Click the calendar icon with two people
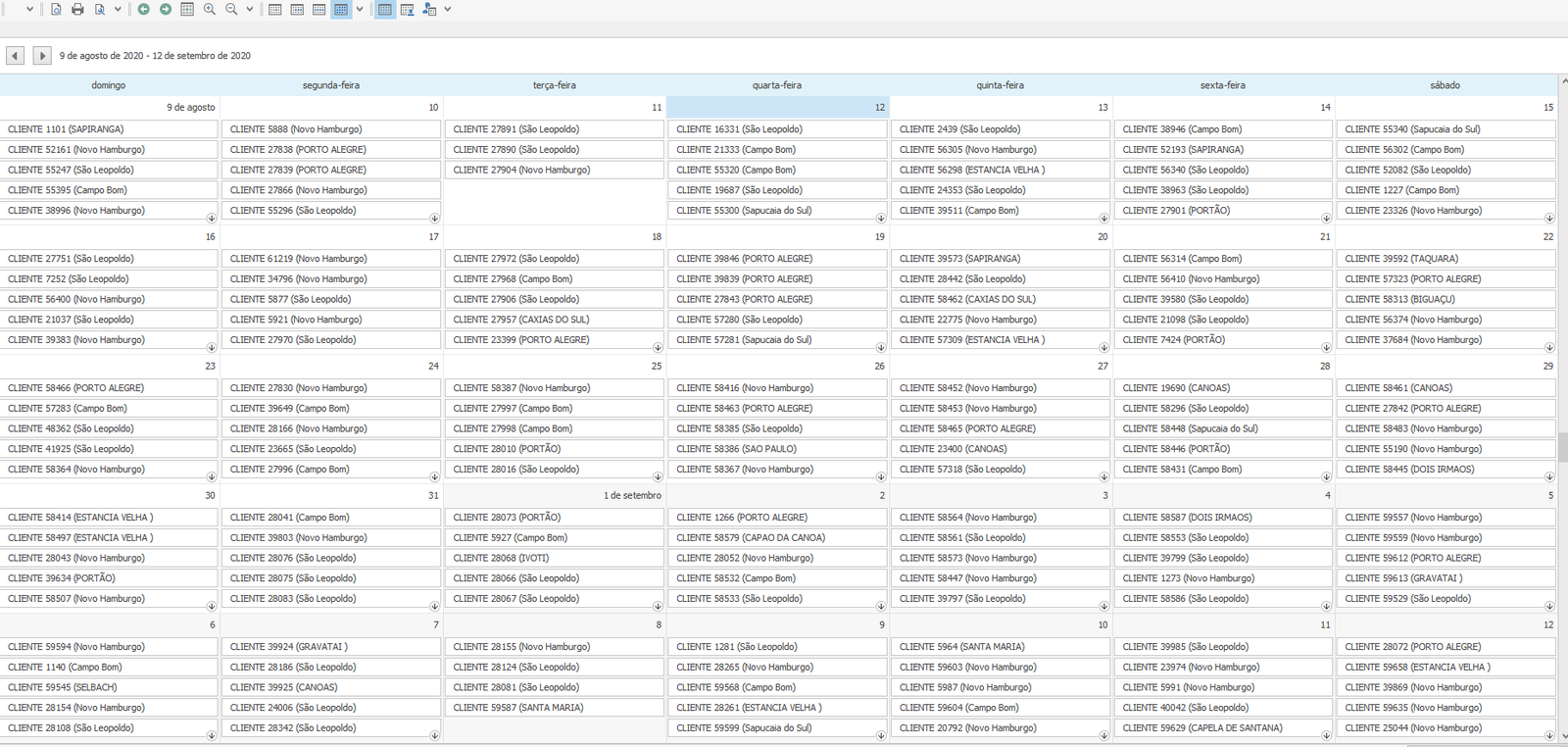The width and height of the screenshot is (1568, 747). point(429,10)
